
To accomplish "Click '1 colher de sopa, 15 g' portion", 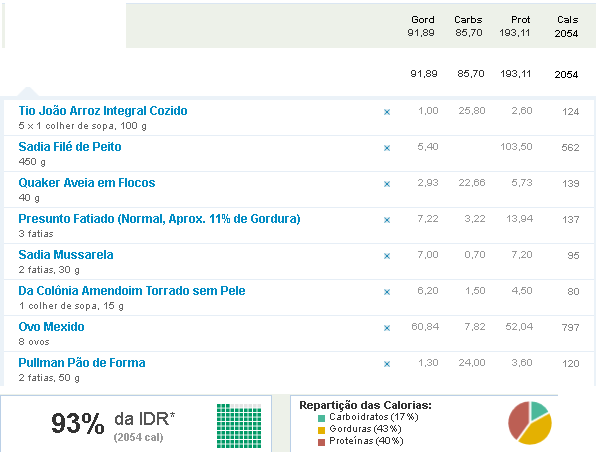I will click(x=71, y=306).
